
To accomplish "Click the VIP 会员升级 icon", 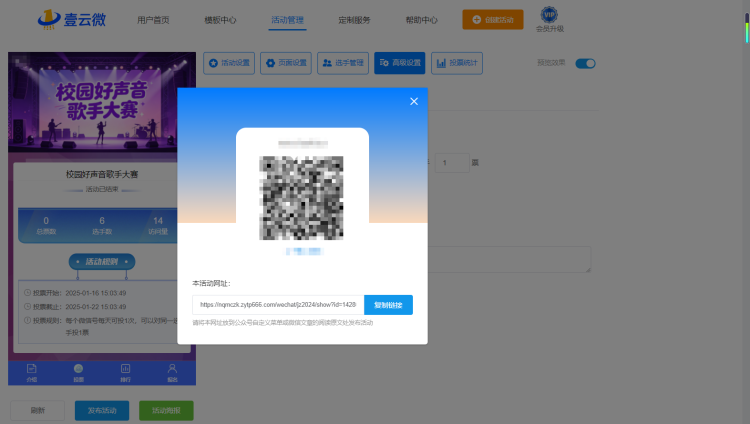I will coord(549,19).
